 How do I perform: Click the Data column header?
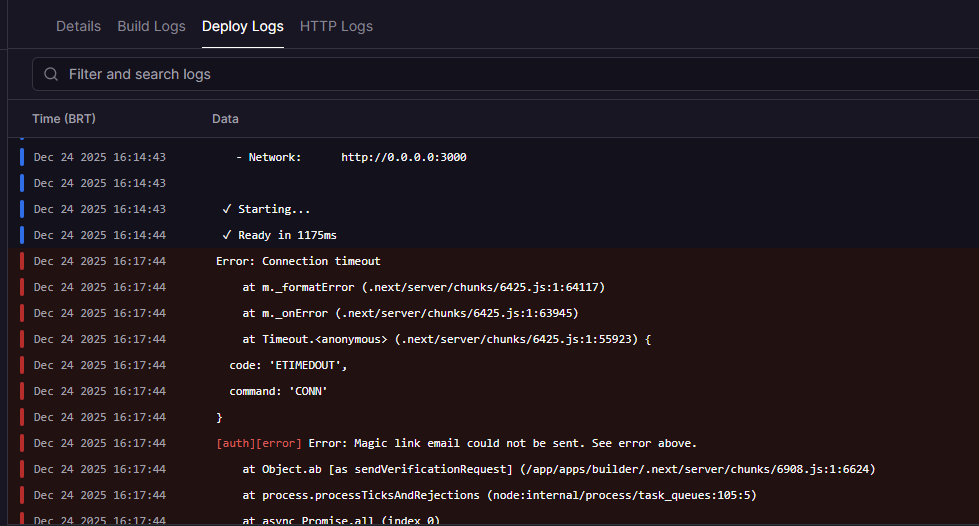point(225,119)
